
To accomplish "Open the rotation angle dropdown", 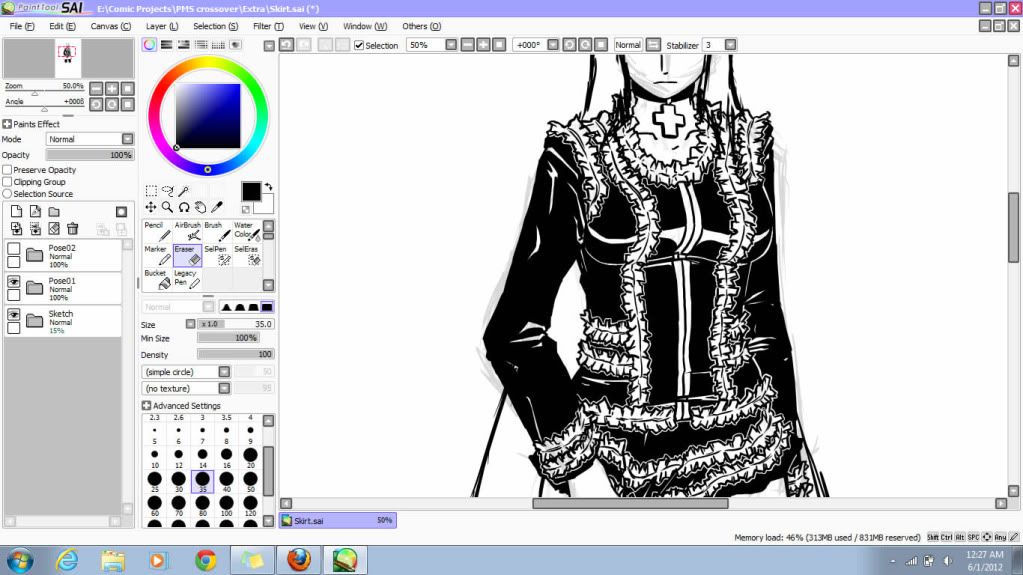I will click(553, 45).
